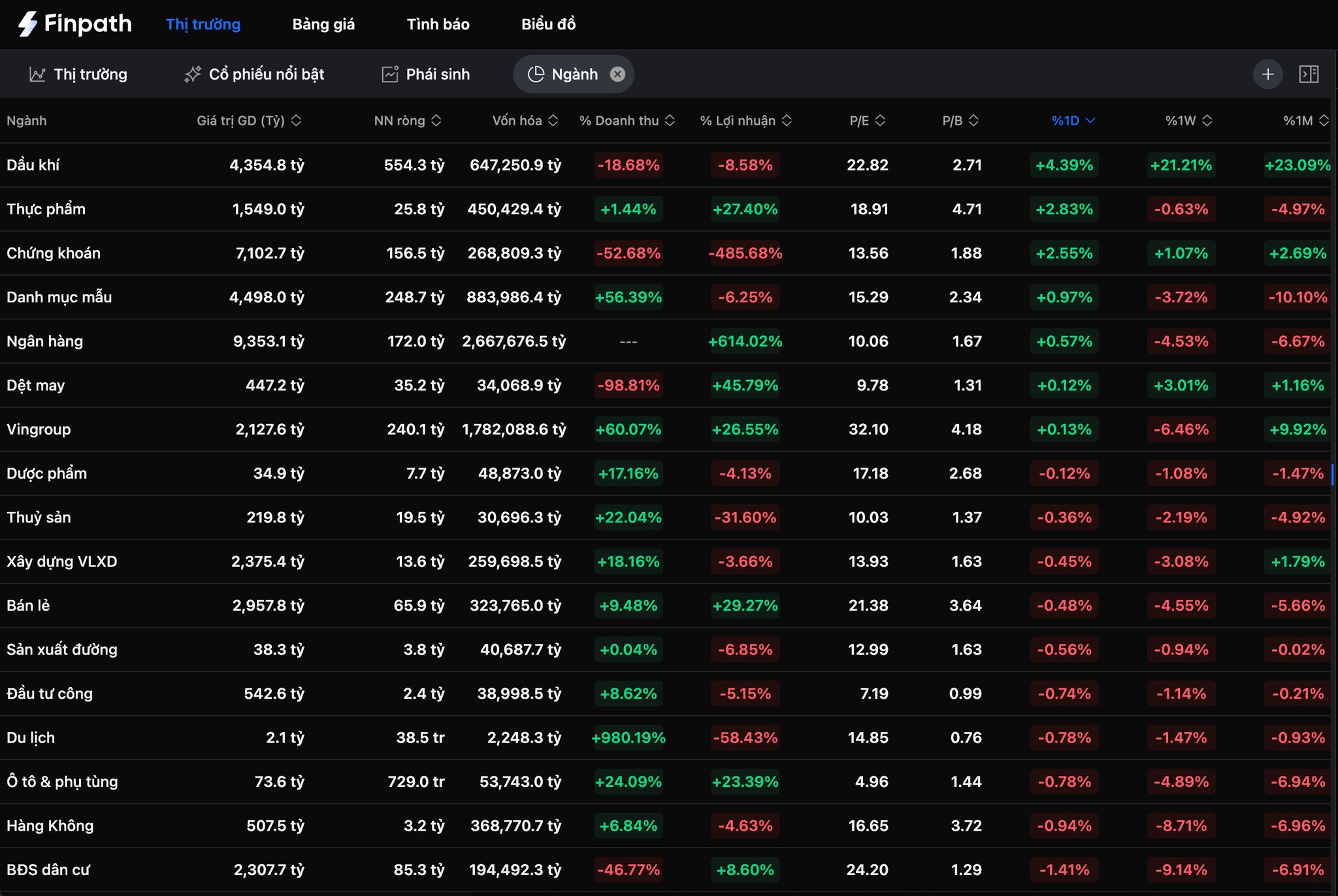
Task: Click the blue vertical scrollbar indicator
Action: [1332, 474]
